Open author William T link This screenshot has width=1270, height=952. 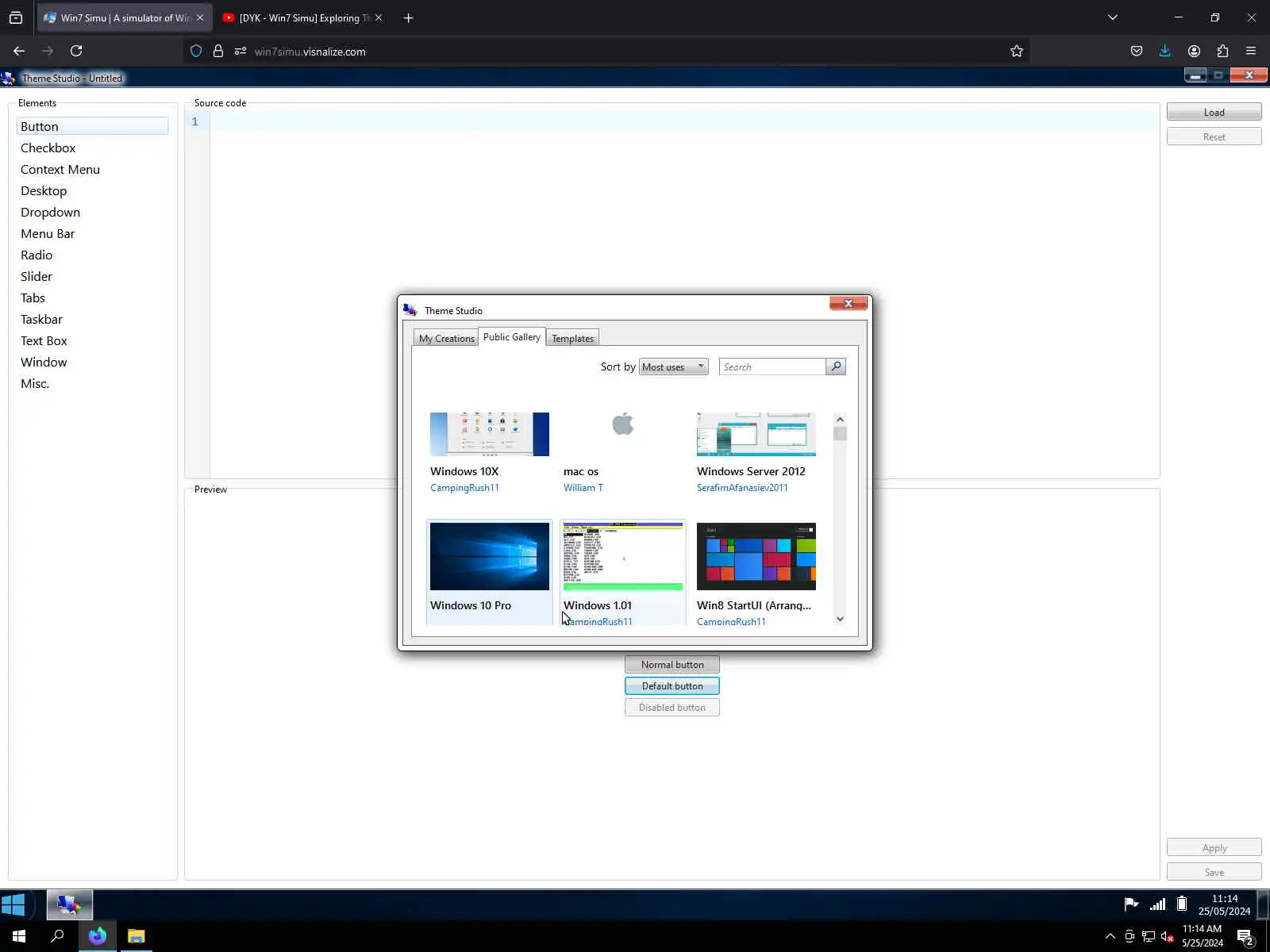[583, 488]
